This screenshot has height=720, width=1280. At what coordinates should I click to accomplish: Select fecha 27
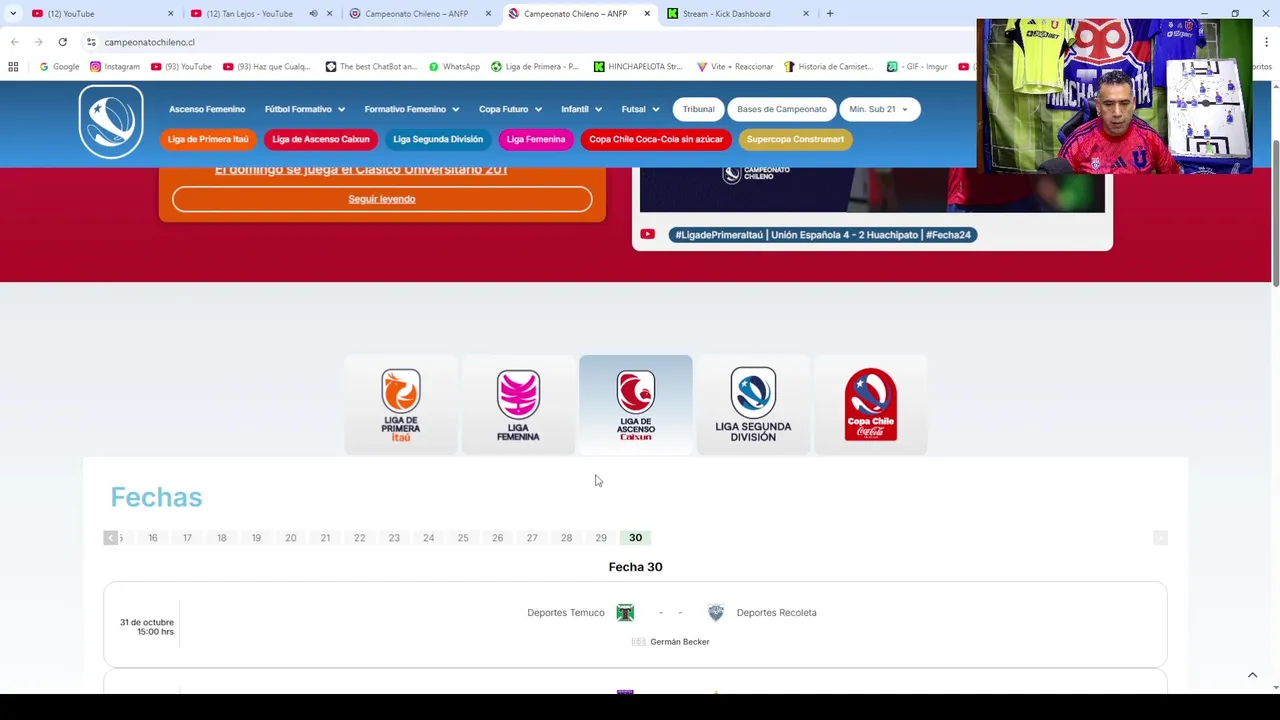tap(532, 538)
